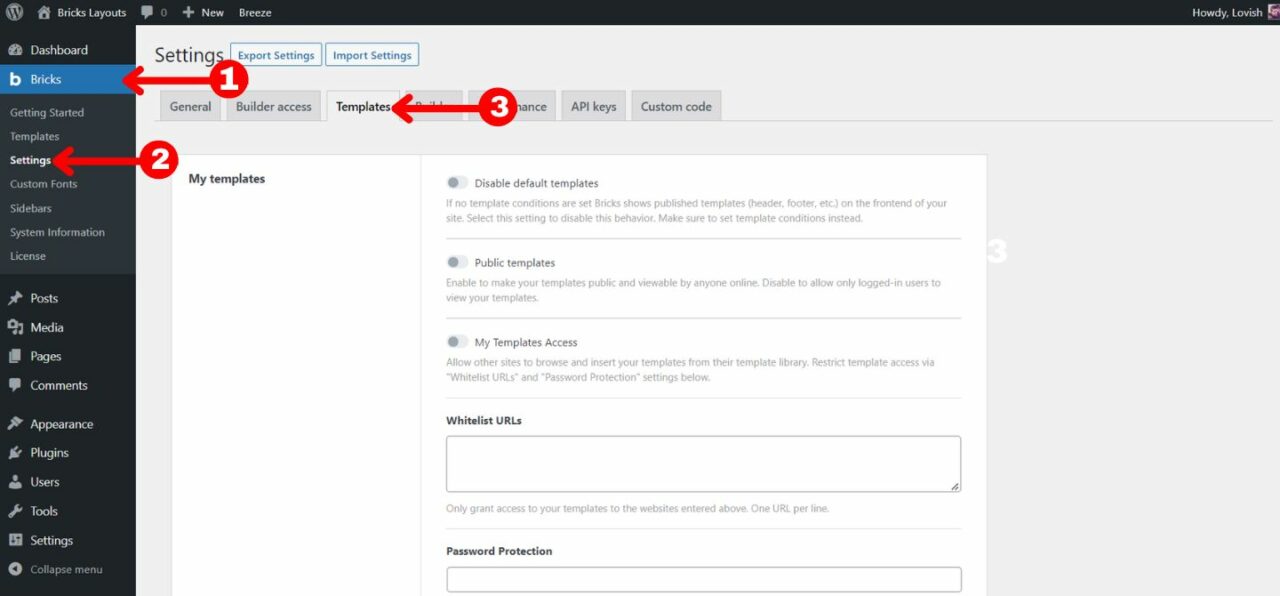The width and height of the screenshot is (1280, 596).
Task: Turn on Public templates
Action: click(x=457, y=262)
